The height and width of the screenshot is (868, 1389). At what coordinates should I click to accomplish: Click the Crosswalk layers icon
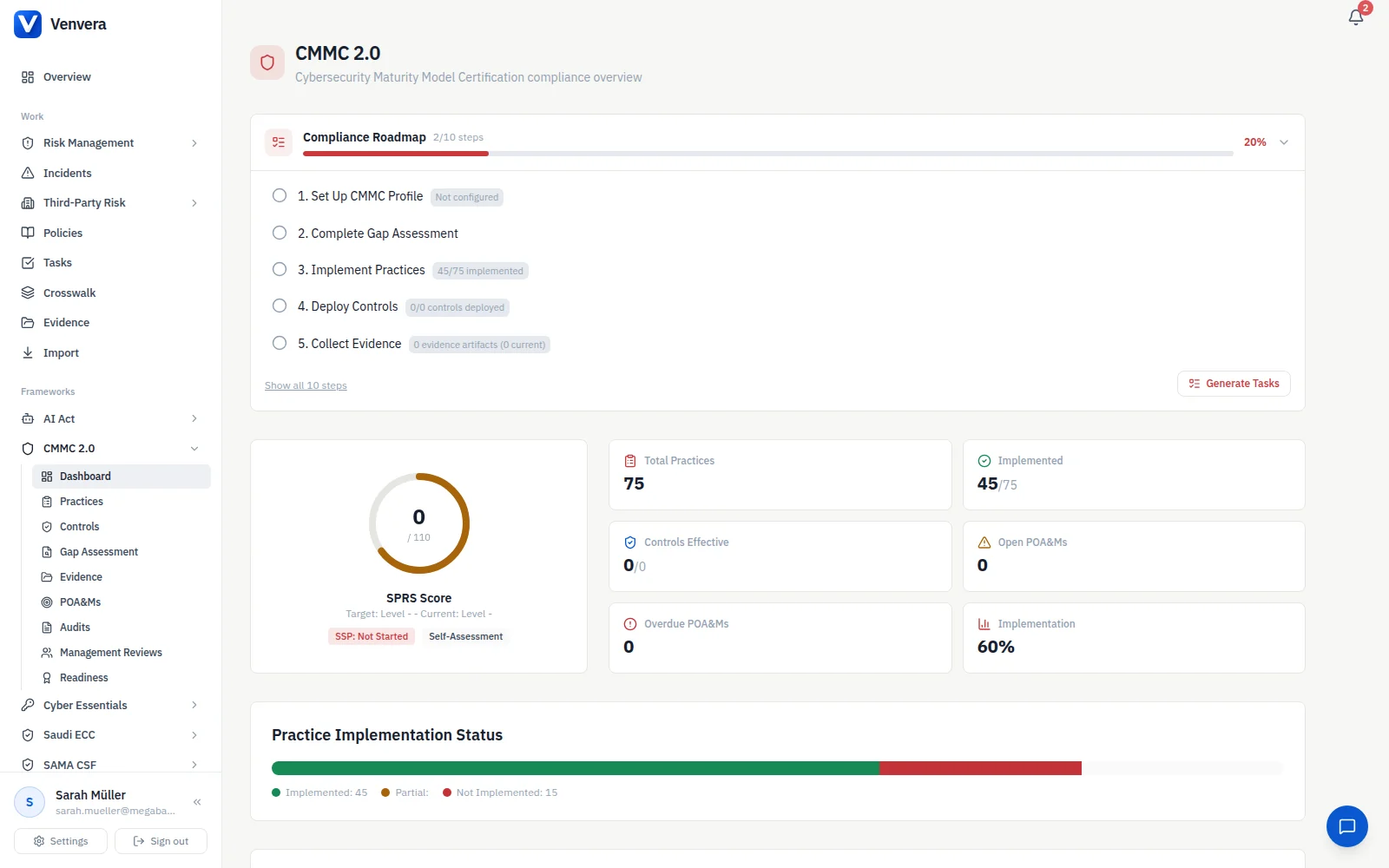coord(28,293)
